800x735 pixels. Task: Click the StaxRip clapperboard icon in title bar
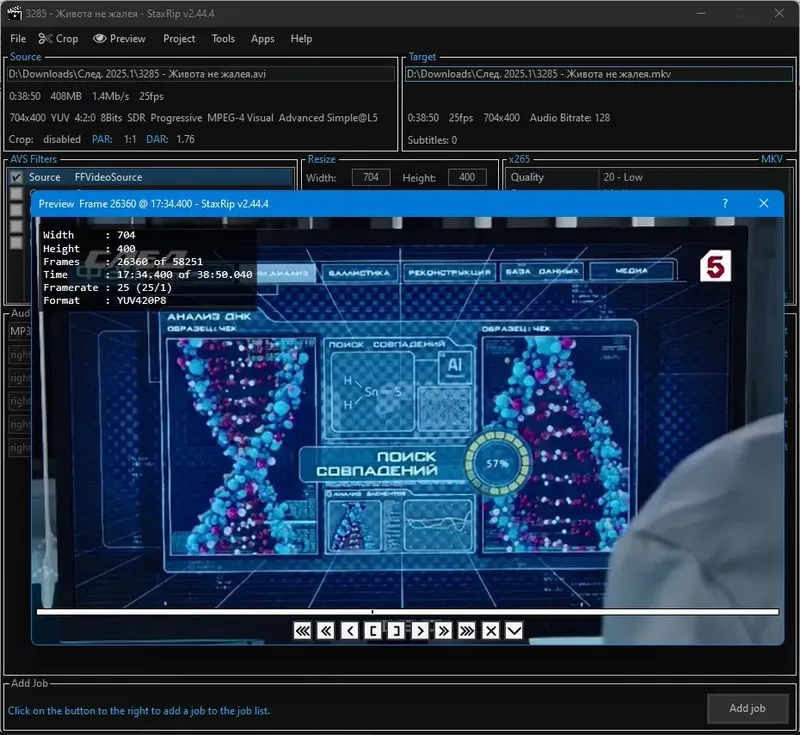tap(14, 13)
